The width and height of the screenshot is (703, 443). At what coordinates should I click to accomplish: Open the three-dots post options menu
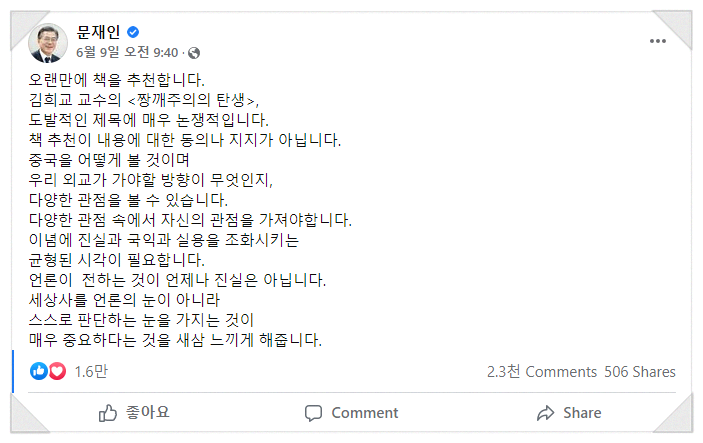point(658,41)
